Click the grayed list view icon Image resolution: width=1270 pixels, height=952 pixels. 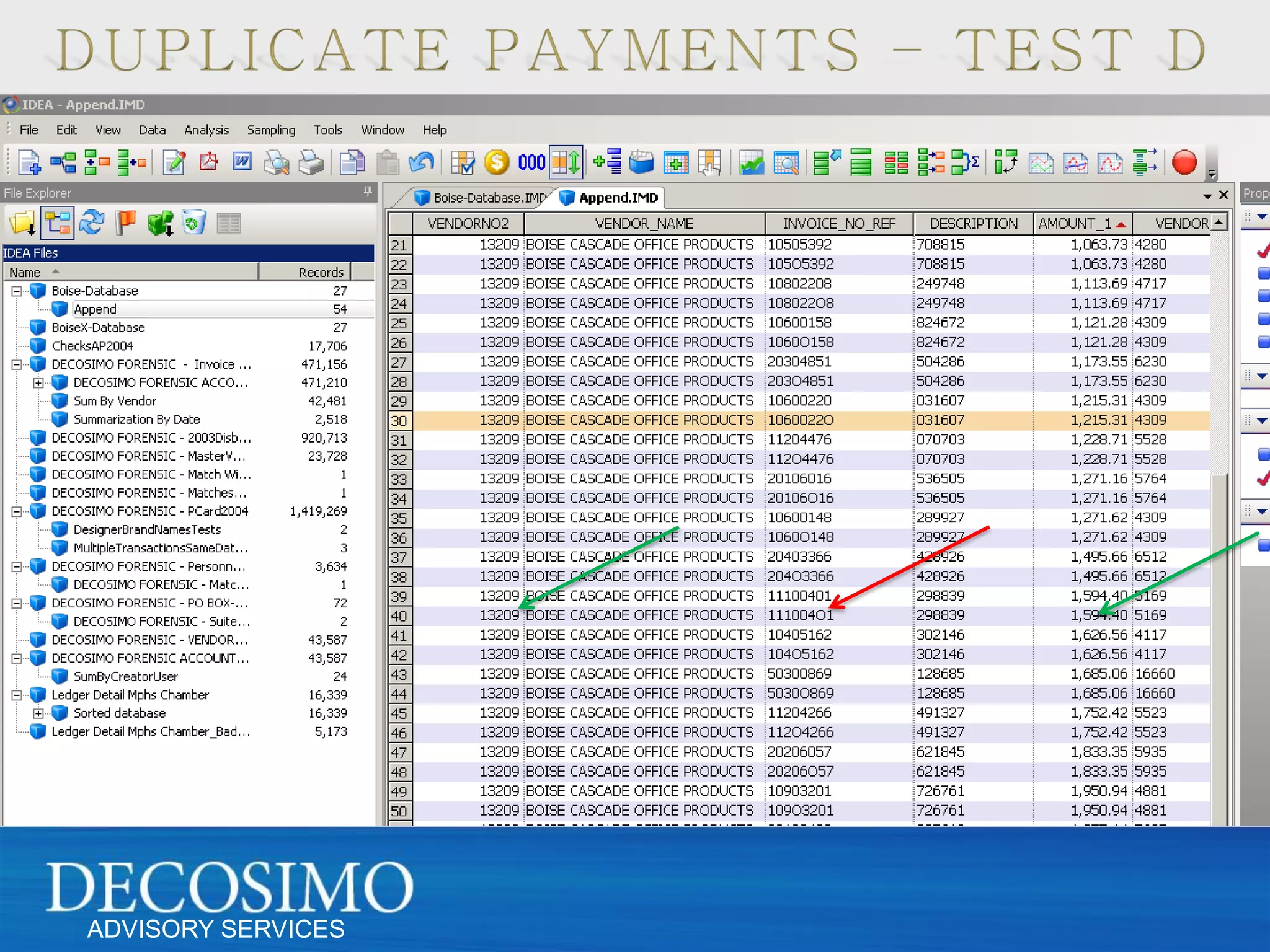229,223
